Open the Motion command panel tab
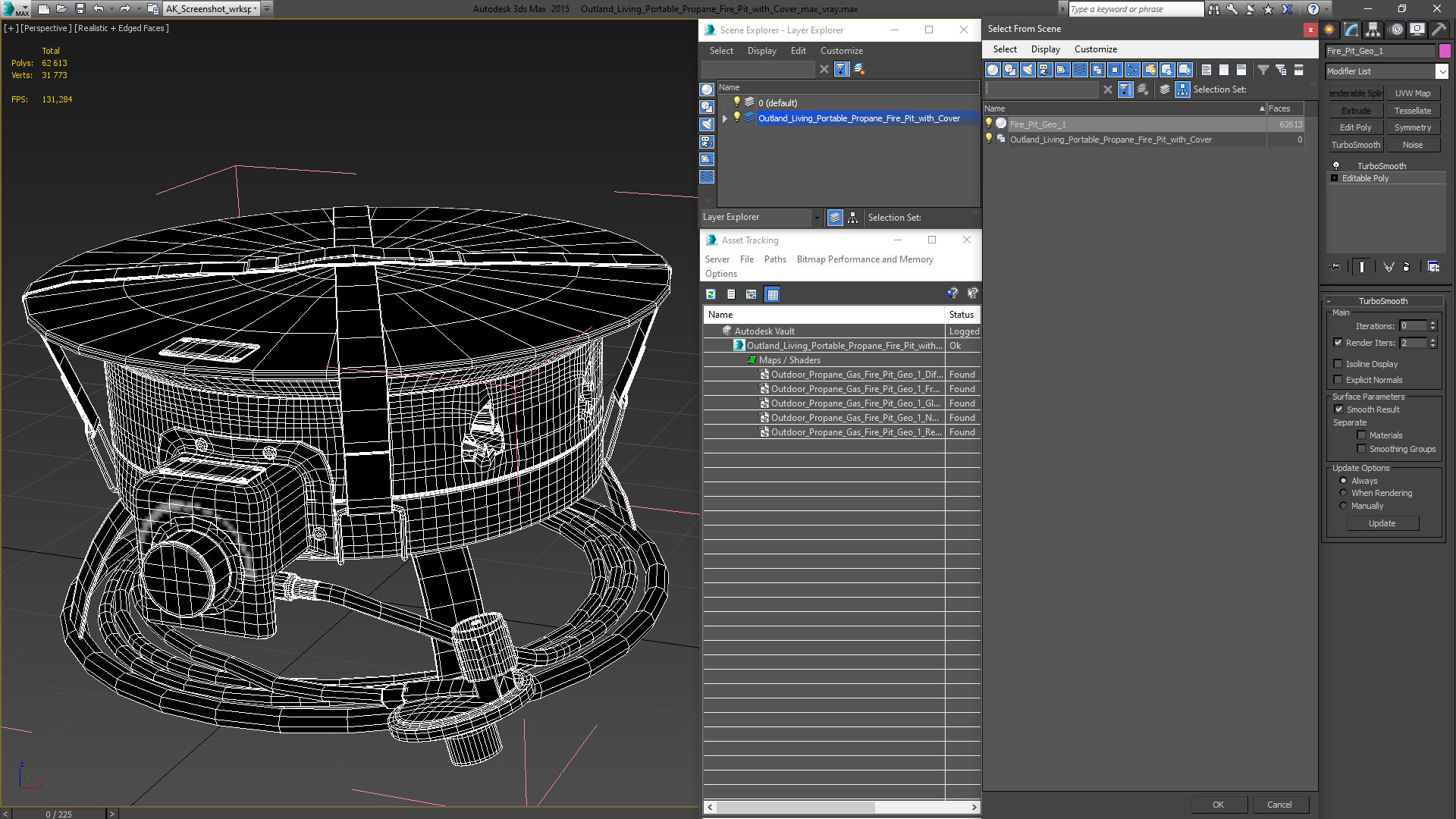Screen dimensions: 1456x819 pyautogui.click(x=1396, y=30)
